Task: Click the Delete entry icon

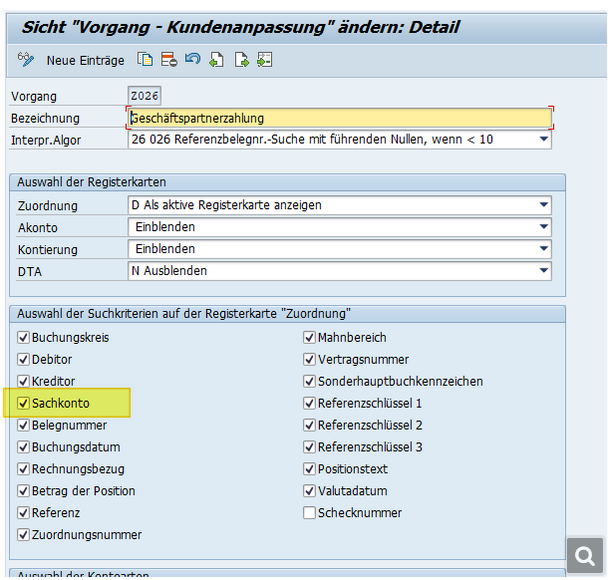Action: tap(169, 60)
